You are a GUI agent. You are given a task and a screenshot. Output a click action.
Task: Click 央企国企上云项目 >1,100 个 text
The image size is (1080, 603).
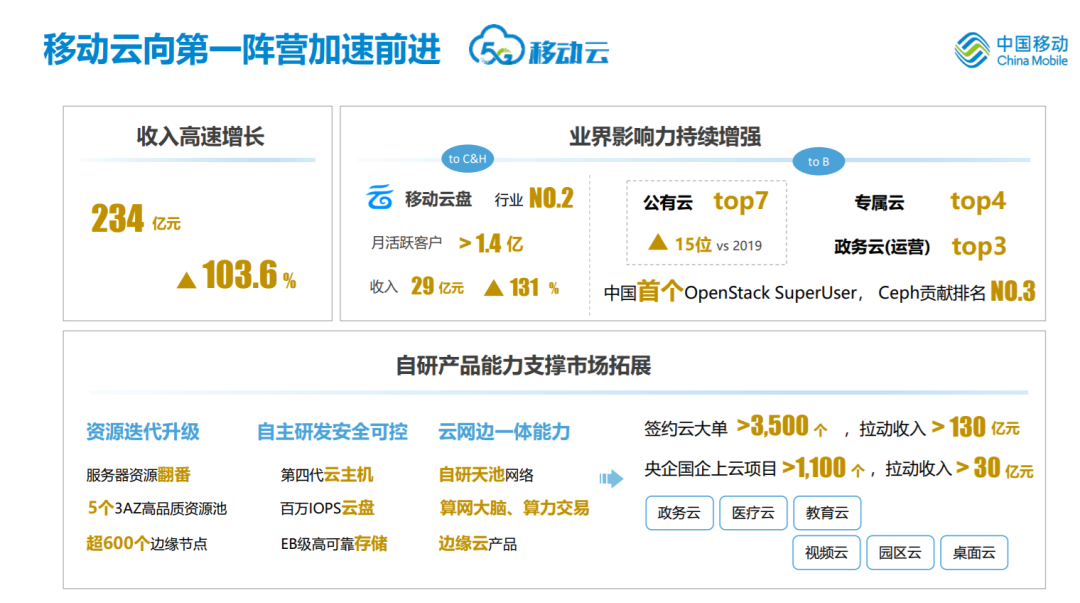click(754, 469)
